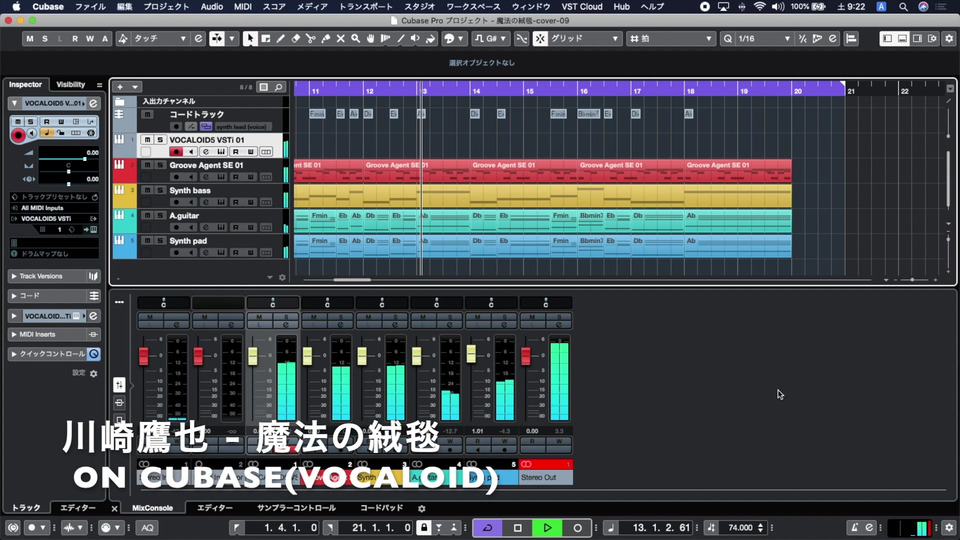The image size is (960, 540).
Task: Select the Draw pencil tool
Action: click(x=280, y=39)
